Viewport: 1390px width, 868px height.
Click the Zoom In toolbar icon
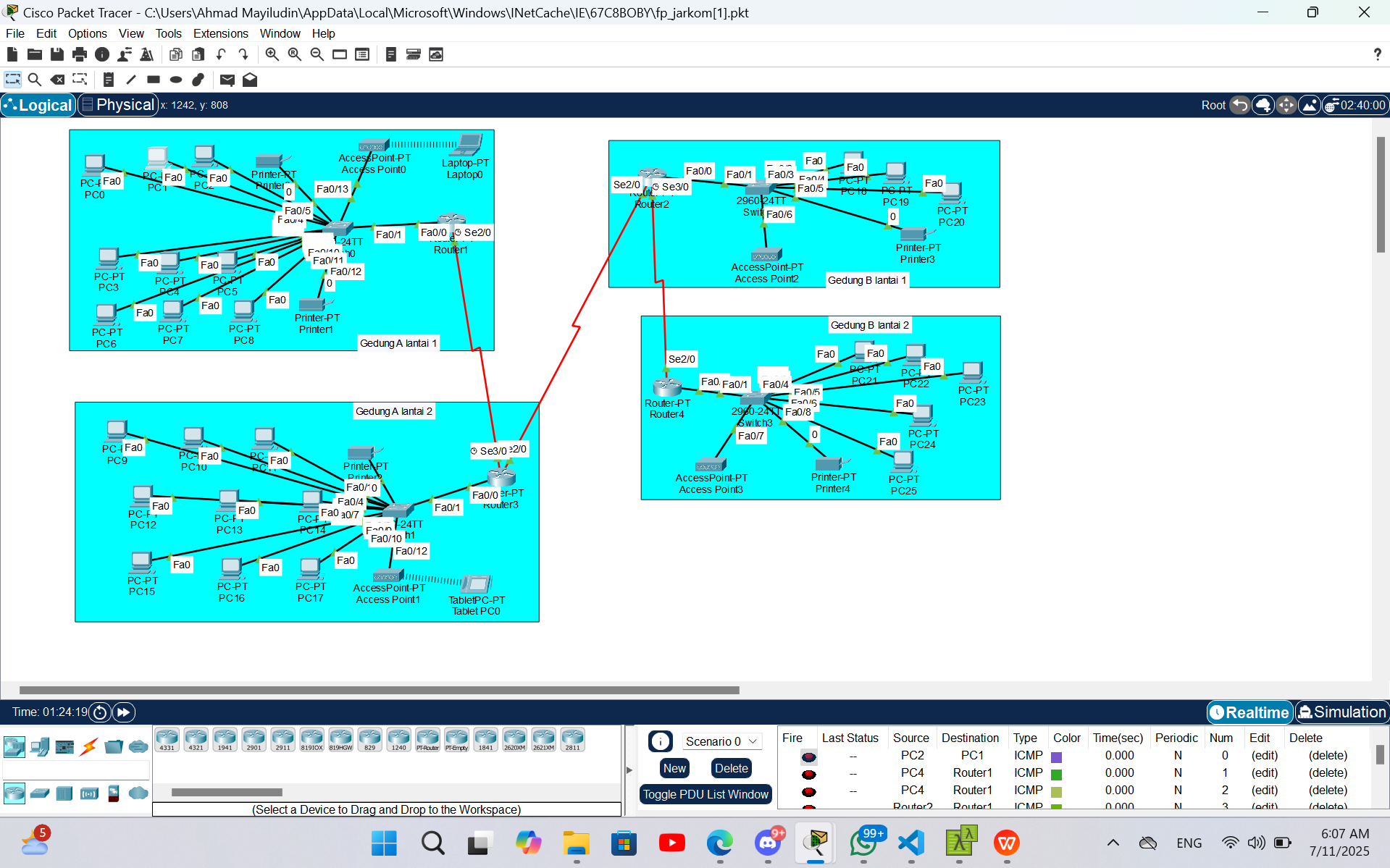[x=272, y=54]
